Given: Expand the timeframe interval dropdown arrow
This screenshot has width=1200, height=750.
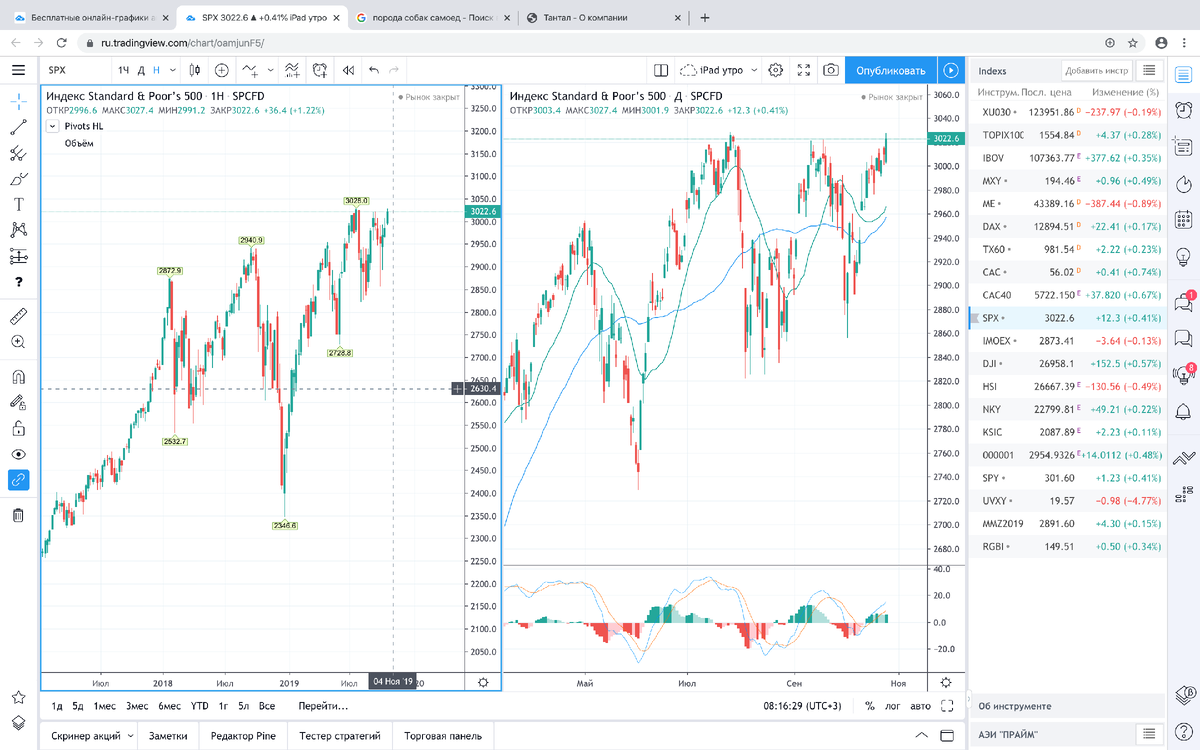Looking at the screenshot, I should click(x=172, y=70).
